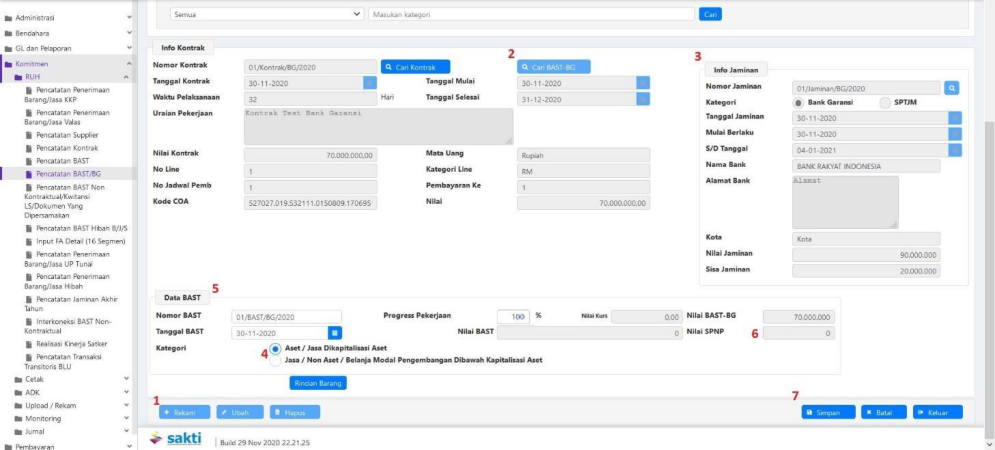The height and width of the screenshot is (450, 995).
Task: Click the Nomor Jaminan search icon
Action: tap(952, 88)
